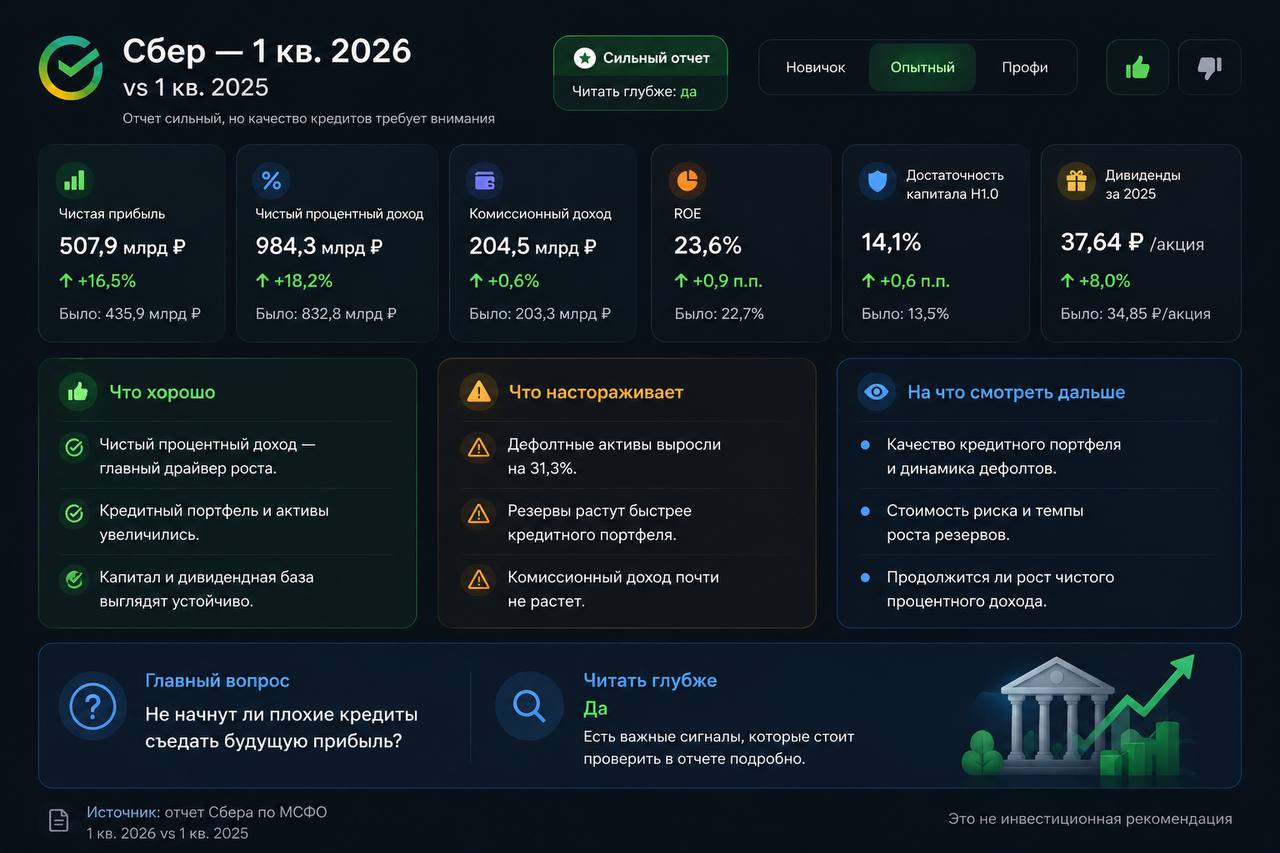This screenshot has height=853, width=1280.
Task: Click the pie chart icon above ROE
Action: coord(687,181)
